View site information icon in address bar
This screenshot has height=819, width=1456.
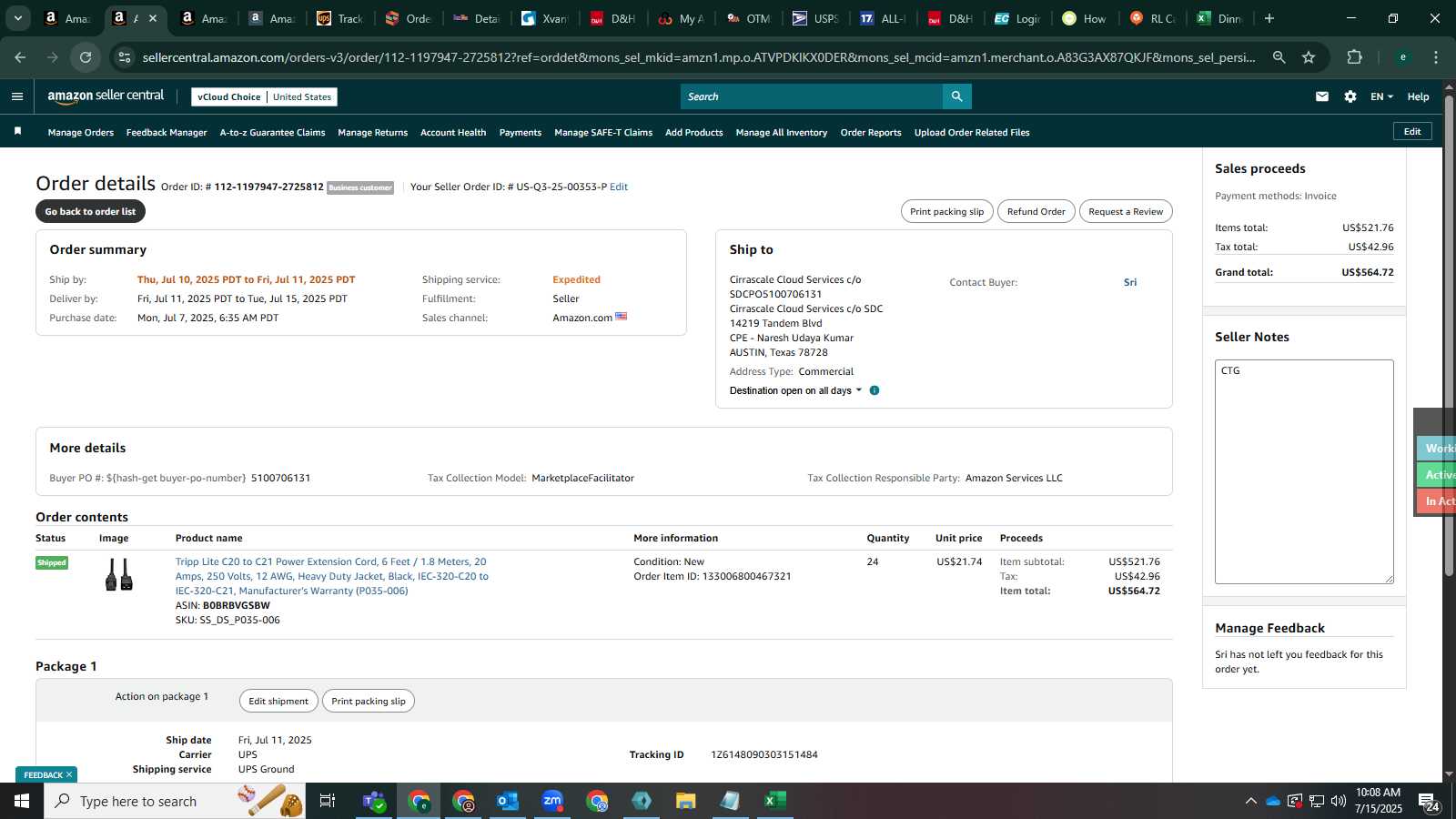[125, 57]
